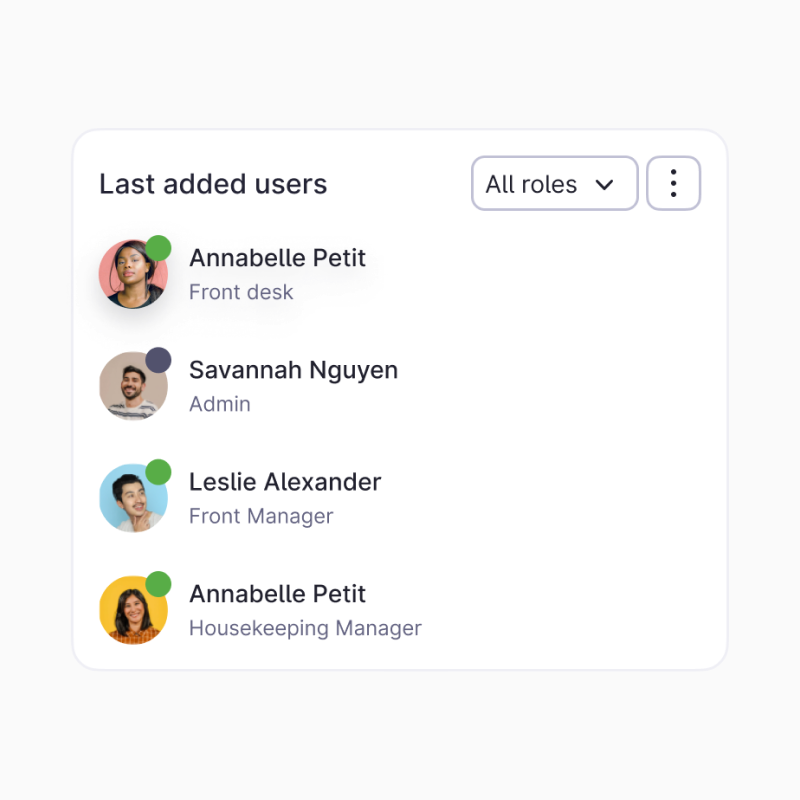This screenshot has width=800, height=800.
Task: Click the Housekeeping Manager's avatar photo
Action: coord(133,610)
